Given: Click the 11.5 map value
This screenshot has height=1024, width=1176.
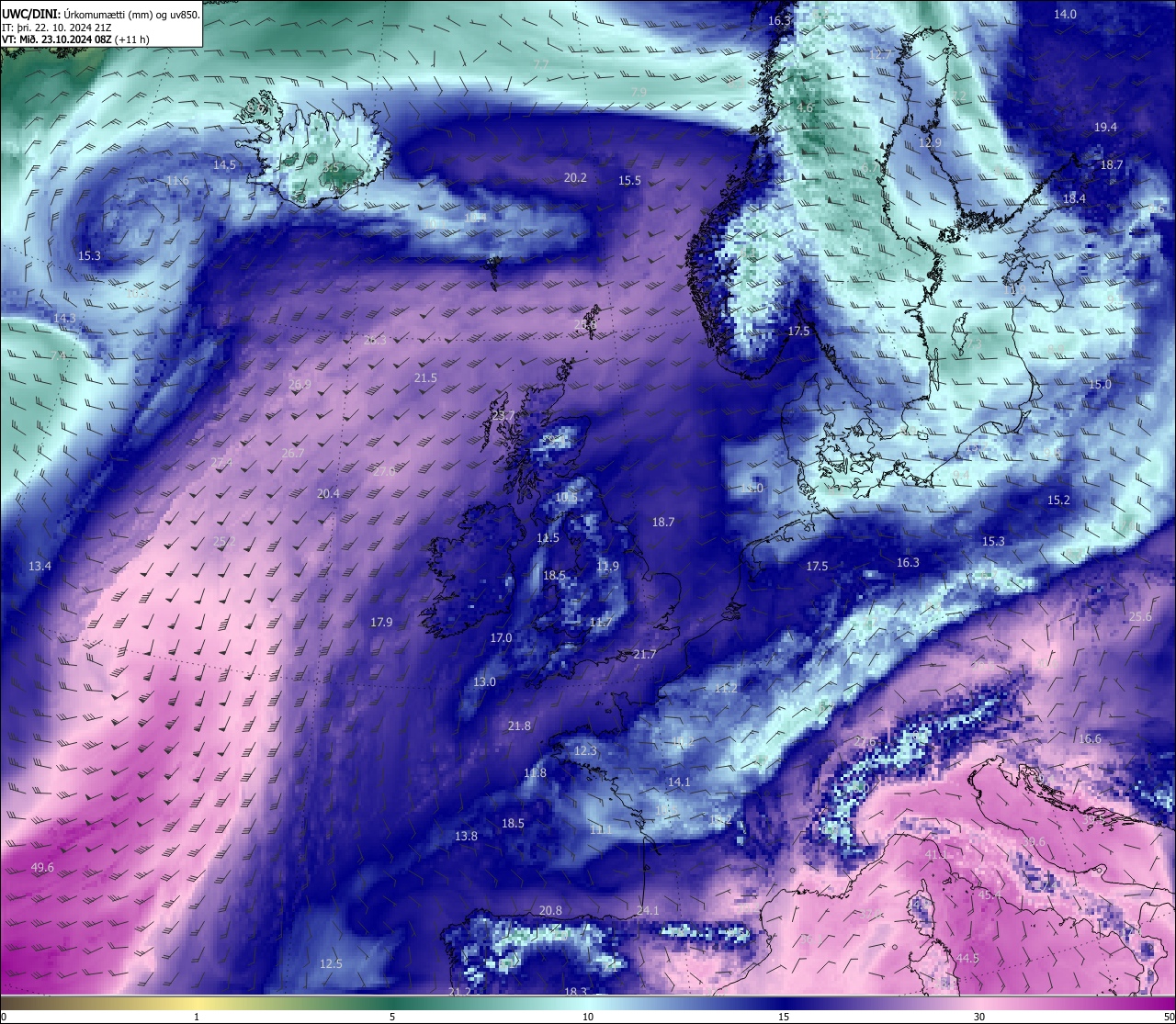Looking at the screenshot, I should pos(548,537).
